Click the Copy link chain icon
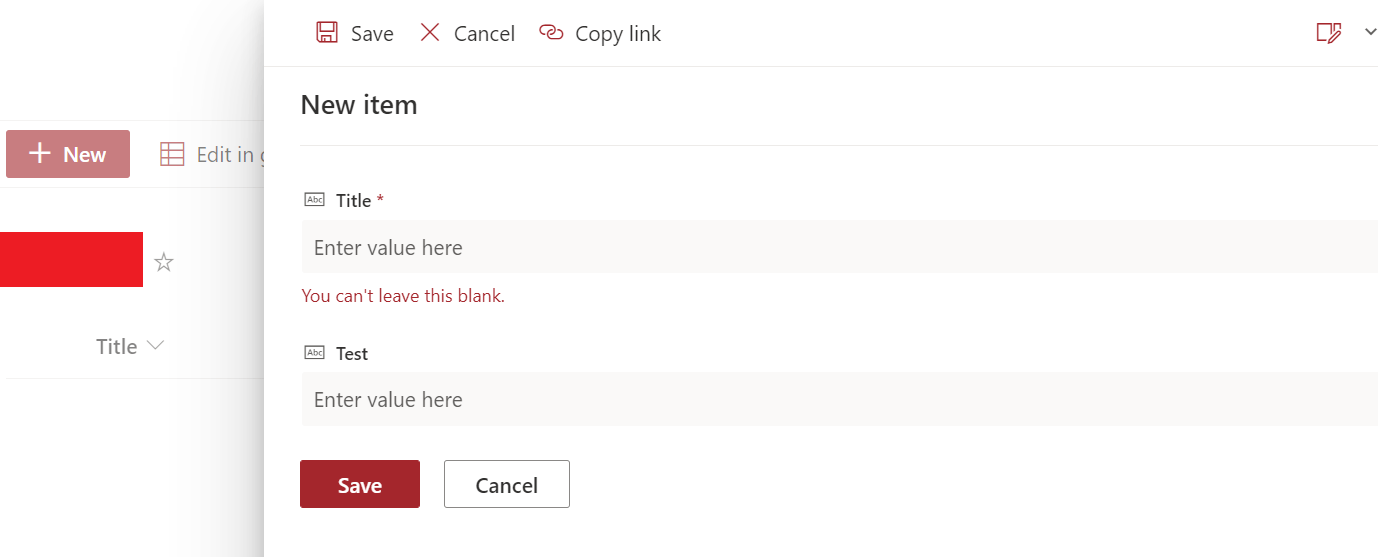This screenshot has width=1378, height=557. pyautogui.click(x=551, y=33)
